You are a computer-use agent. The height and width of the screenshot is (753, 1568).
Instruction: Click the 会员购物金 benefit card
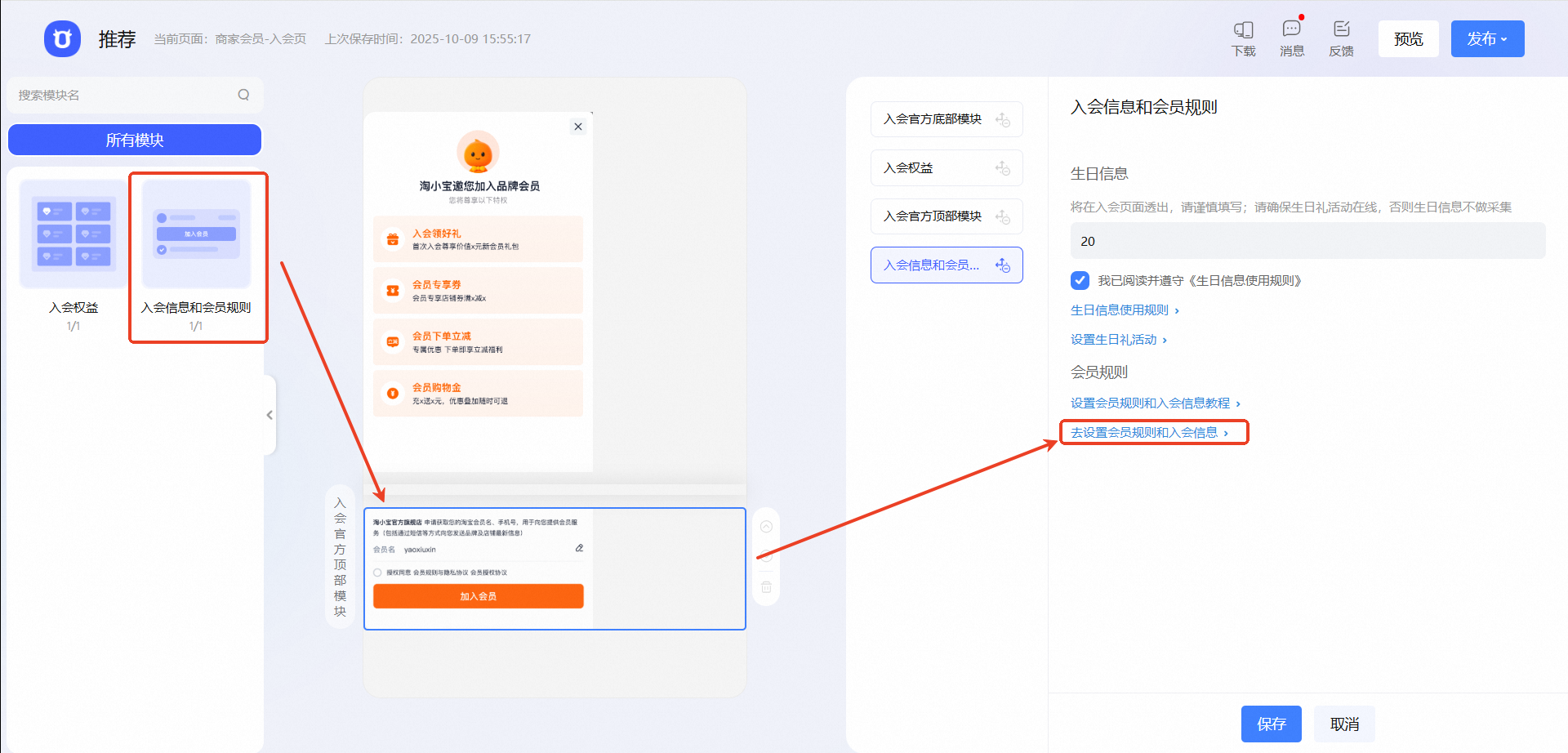point(478,394)
